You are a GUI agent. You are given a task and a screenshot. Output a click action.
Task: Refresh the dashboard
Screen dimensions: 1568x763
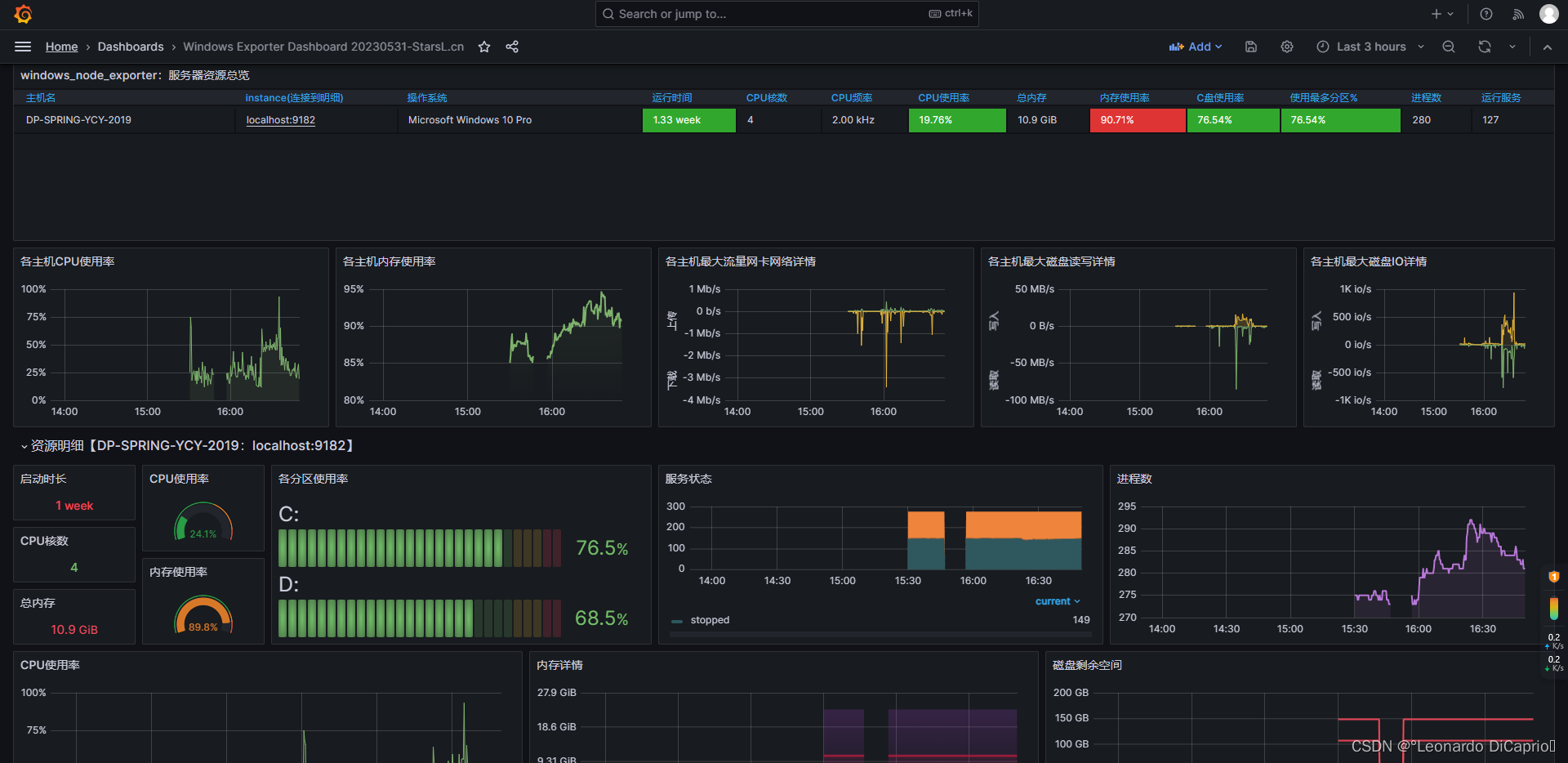[x=1484, y=47]
